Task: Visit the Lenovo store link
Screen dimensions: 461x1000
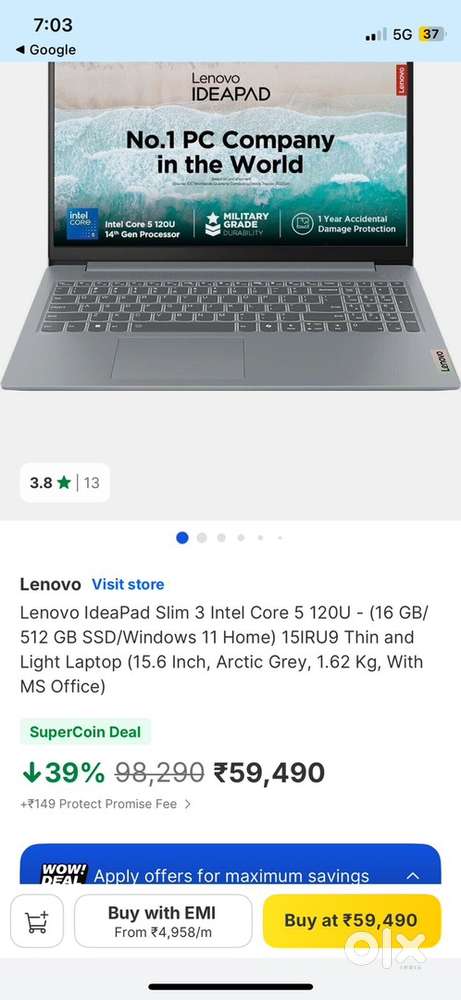Action: point(128,584)
